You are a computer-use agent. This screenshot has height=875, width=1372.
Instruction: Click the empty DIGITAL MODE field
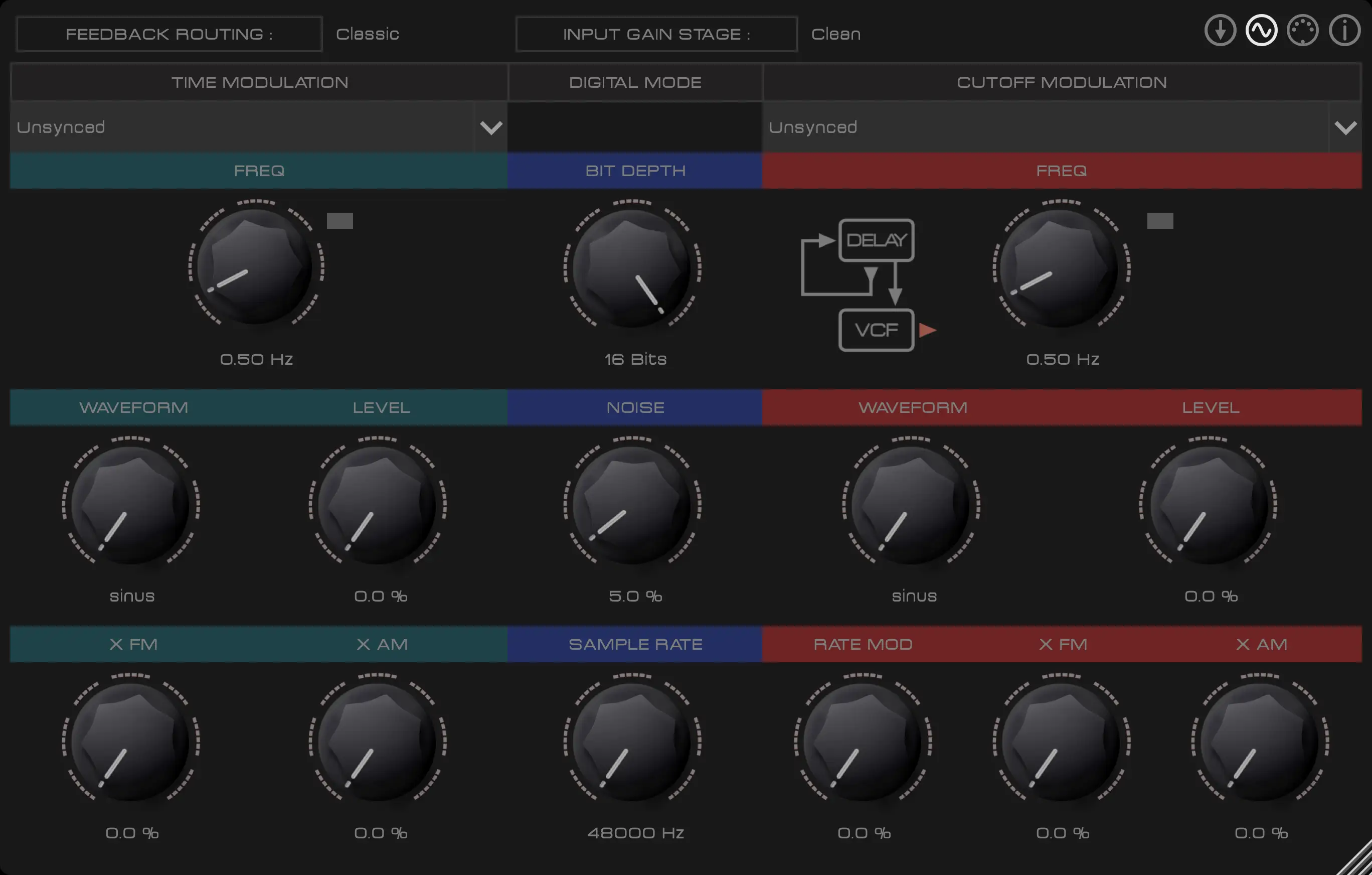click(635, 127)
